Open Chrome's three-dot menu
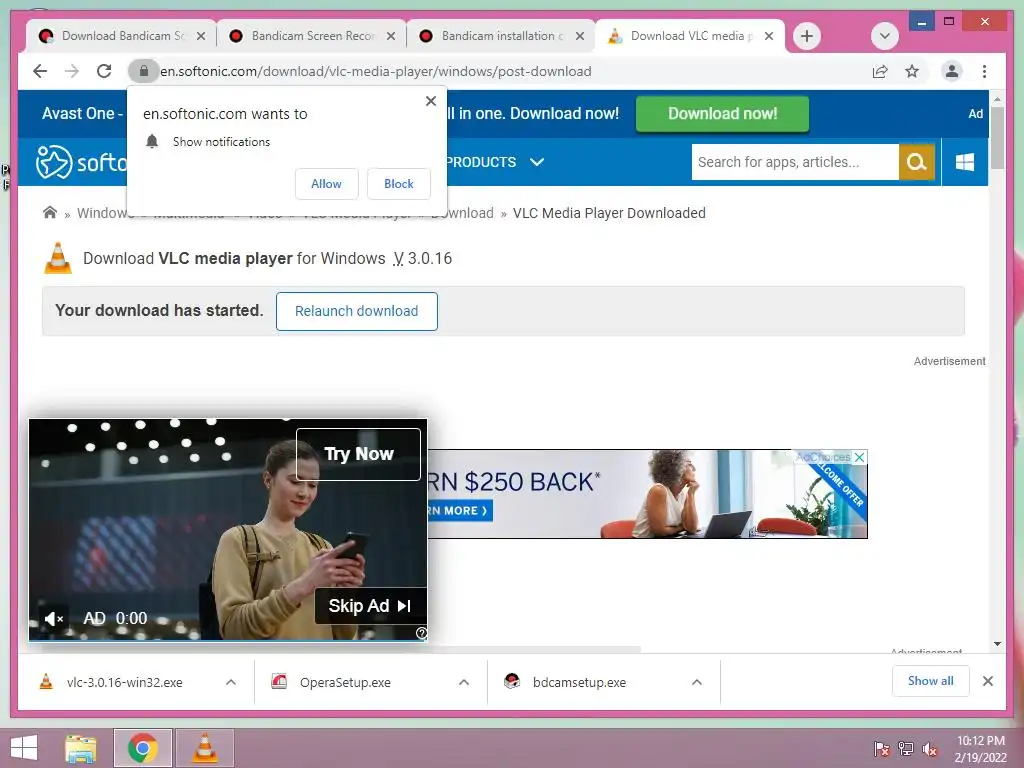The image size is (1024, 768). (x=984, y=71)
